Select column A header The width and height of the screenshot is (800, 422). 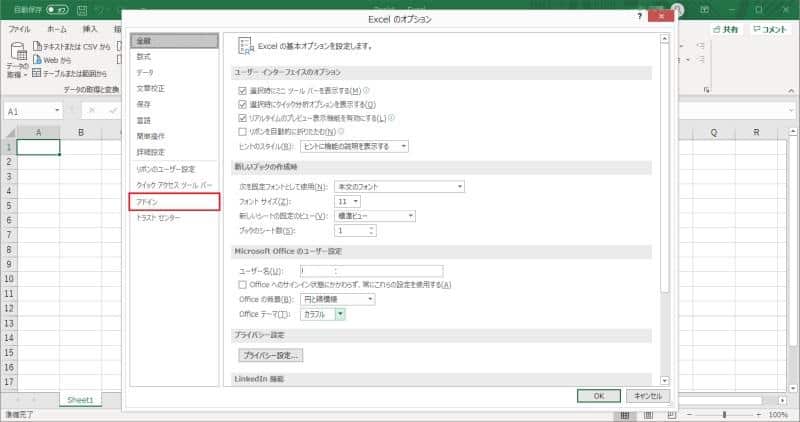pos(38,132)
